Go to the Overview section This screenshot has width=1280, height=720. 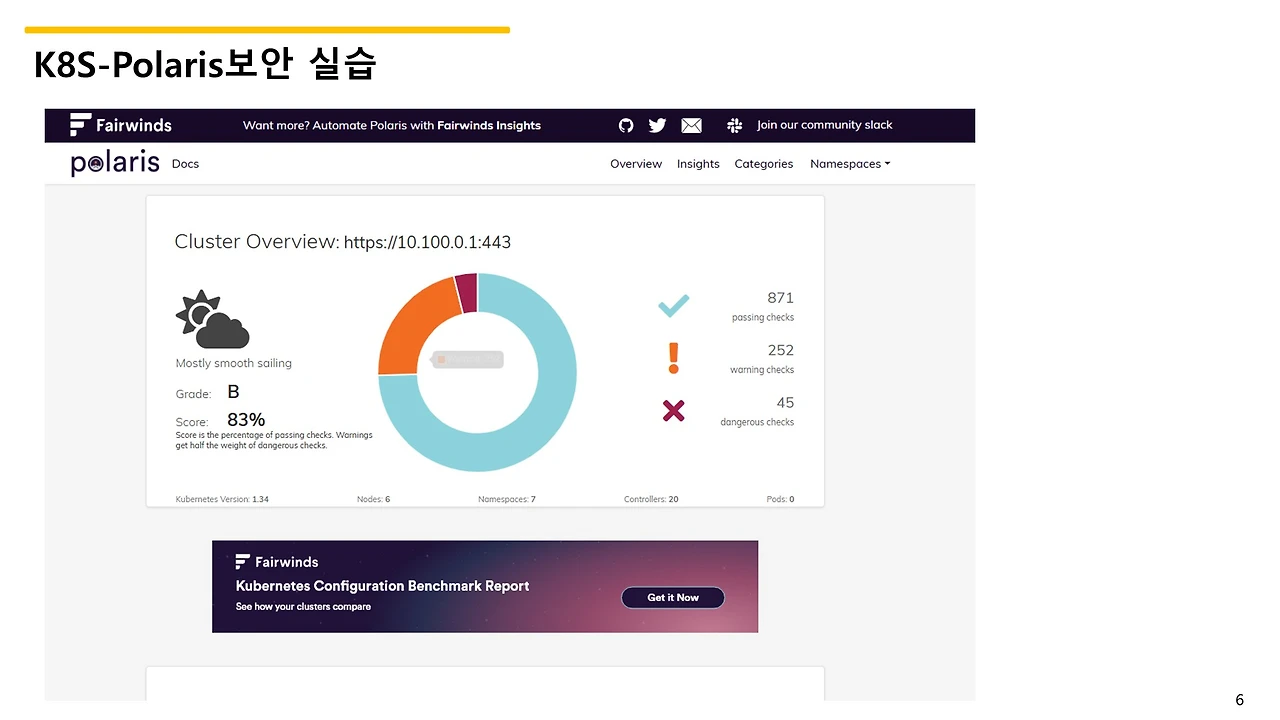[x=636, y=164]
